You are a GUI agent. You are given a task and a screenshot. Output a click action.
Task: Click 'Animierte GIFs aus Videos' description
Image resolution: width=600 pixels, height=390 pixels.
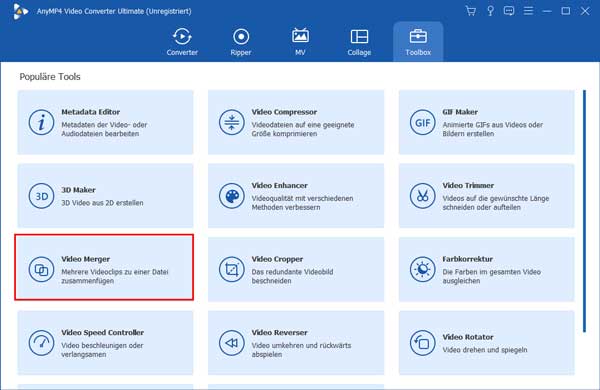(x=492, y=129)
